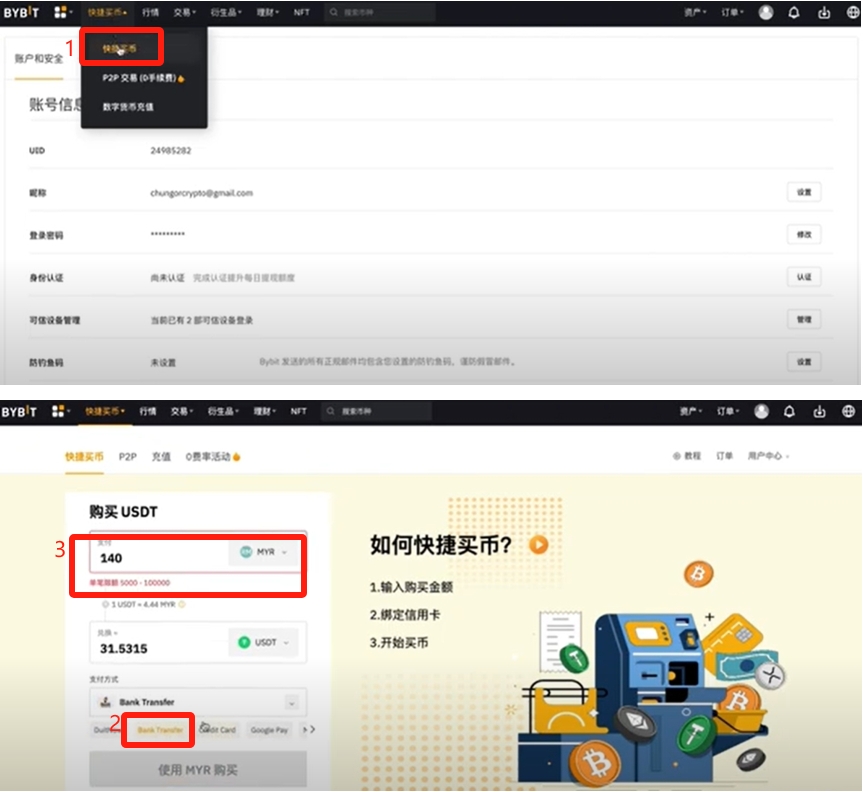Image resolution: width=863 pixels, height=792 pixels.
Task: Expand 交易 menu in bottom screenshot navbar
Action: 182,411
